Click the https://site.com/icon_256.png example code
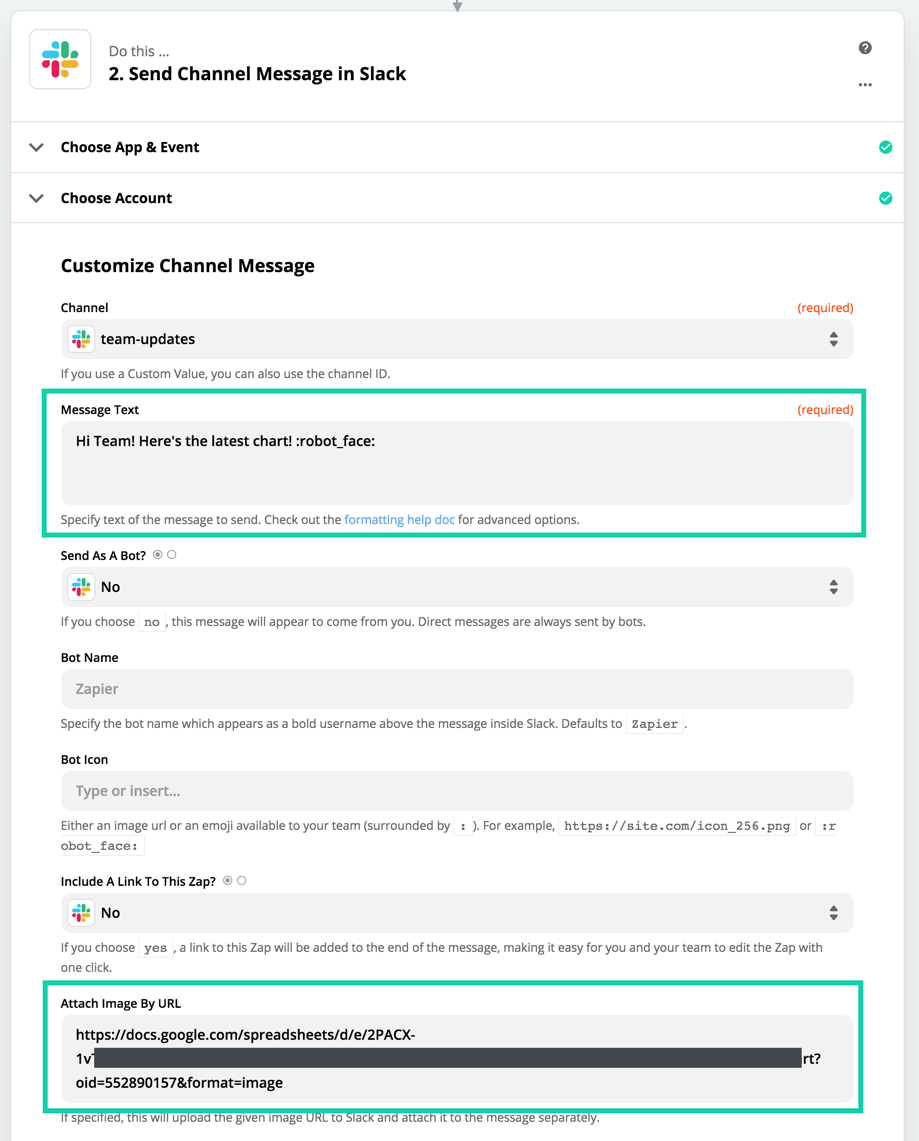Image resolution: width=919 pixels, height=1141 pixels. pos(677,826)
